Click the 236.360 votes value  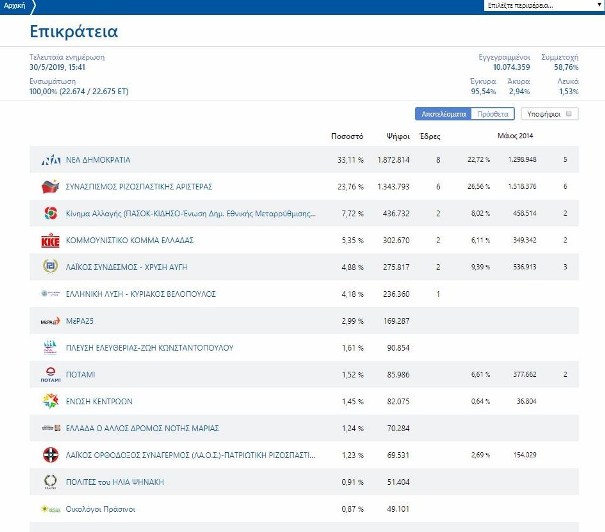click(x=396, y=294)
